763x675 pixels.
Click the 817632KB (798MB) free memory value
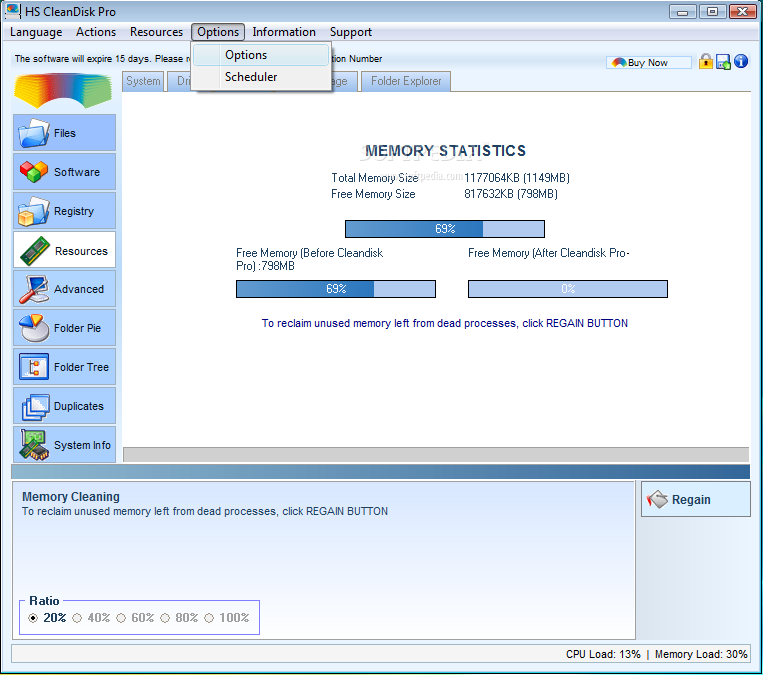(x=510, y=194)
